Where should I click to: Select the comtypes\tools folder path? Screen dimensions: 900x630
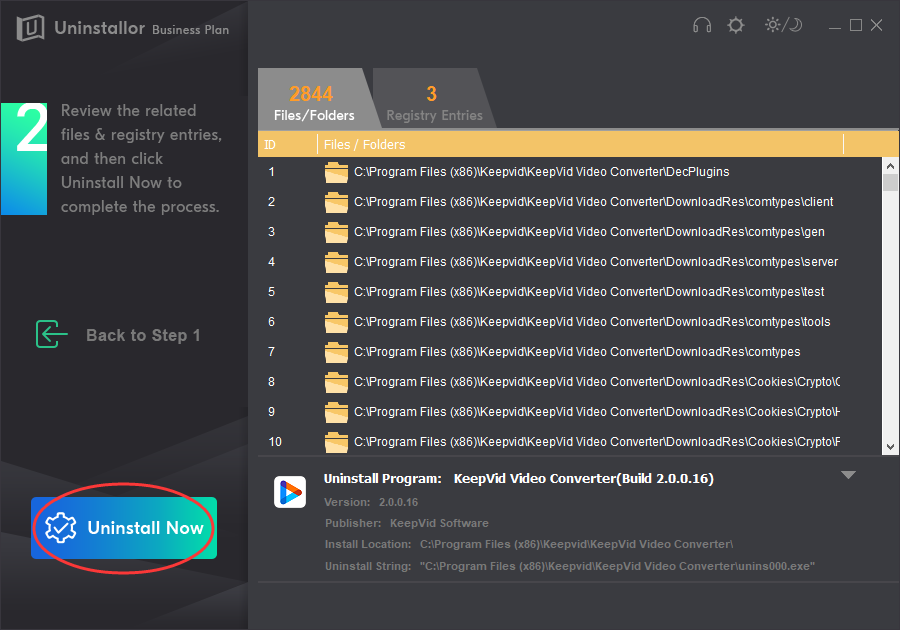click(592, 322)
